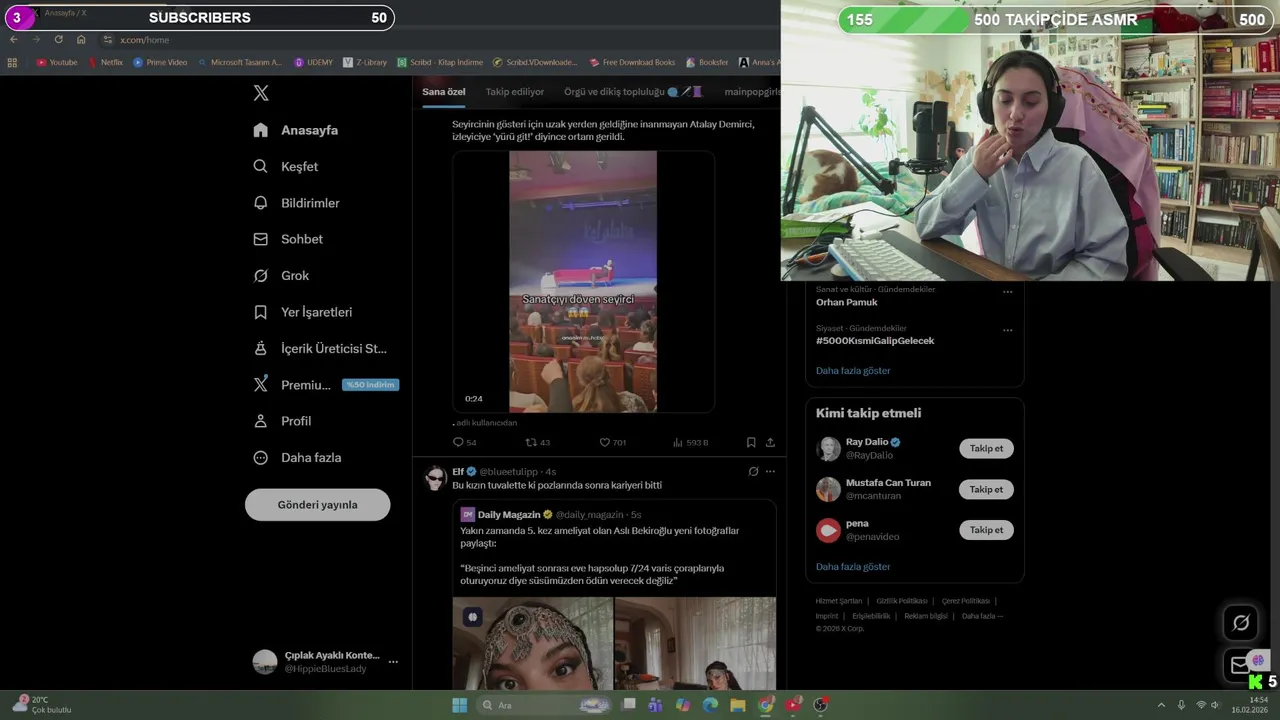Screen dimensions: 1280x720
Task: Show more trends via Daha fazla göster
Action: tap(853, 371)
